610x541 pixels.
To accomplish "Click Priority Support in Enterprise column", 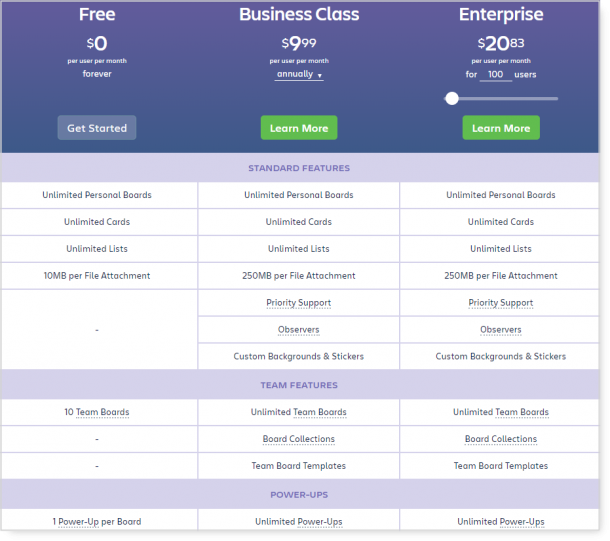I will (x=501, y=303).
